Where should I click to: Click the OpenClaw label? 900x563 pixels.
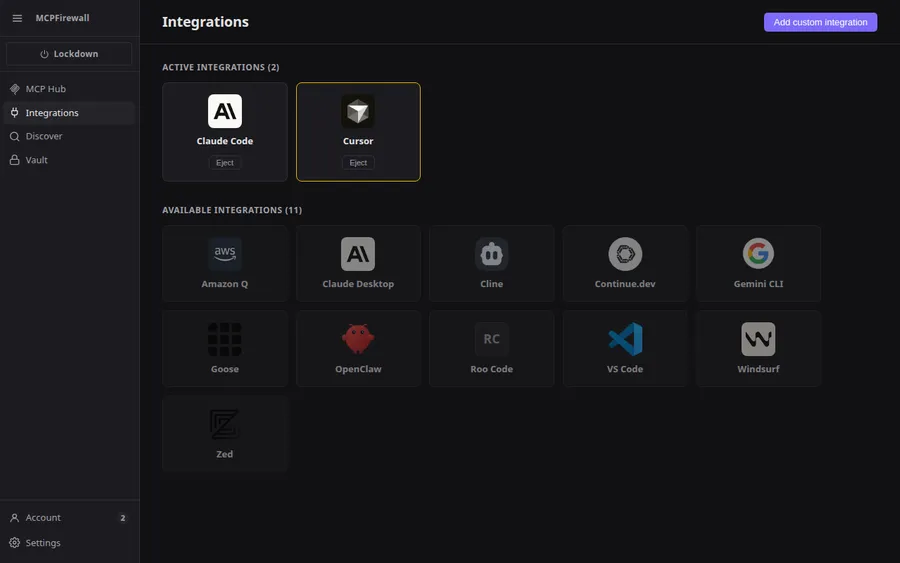click(x=358, y=369)
